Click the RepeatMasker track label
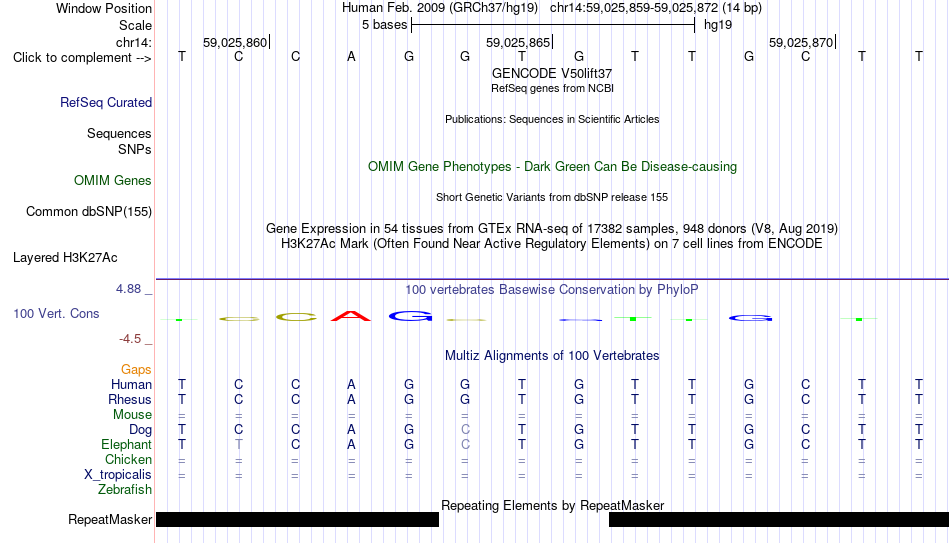The width and height of the screenshot is (950, 543). tap(110, 519)
